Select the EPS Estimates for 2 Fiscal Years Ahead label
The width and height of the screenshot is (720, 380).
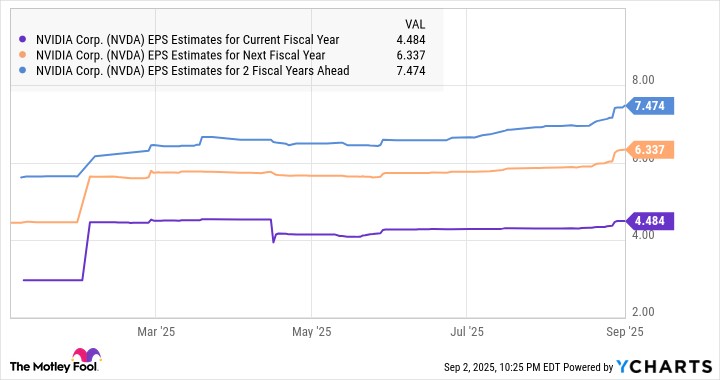pyautogui.click(x=192, y=71)
